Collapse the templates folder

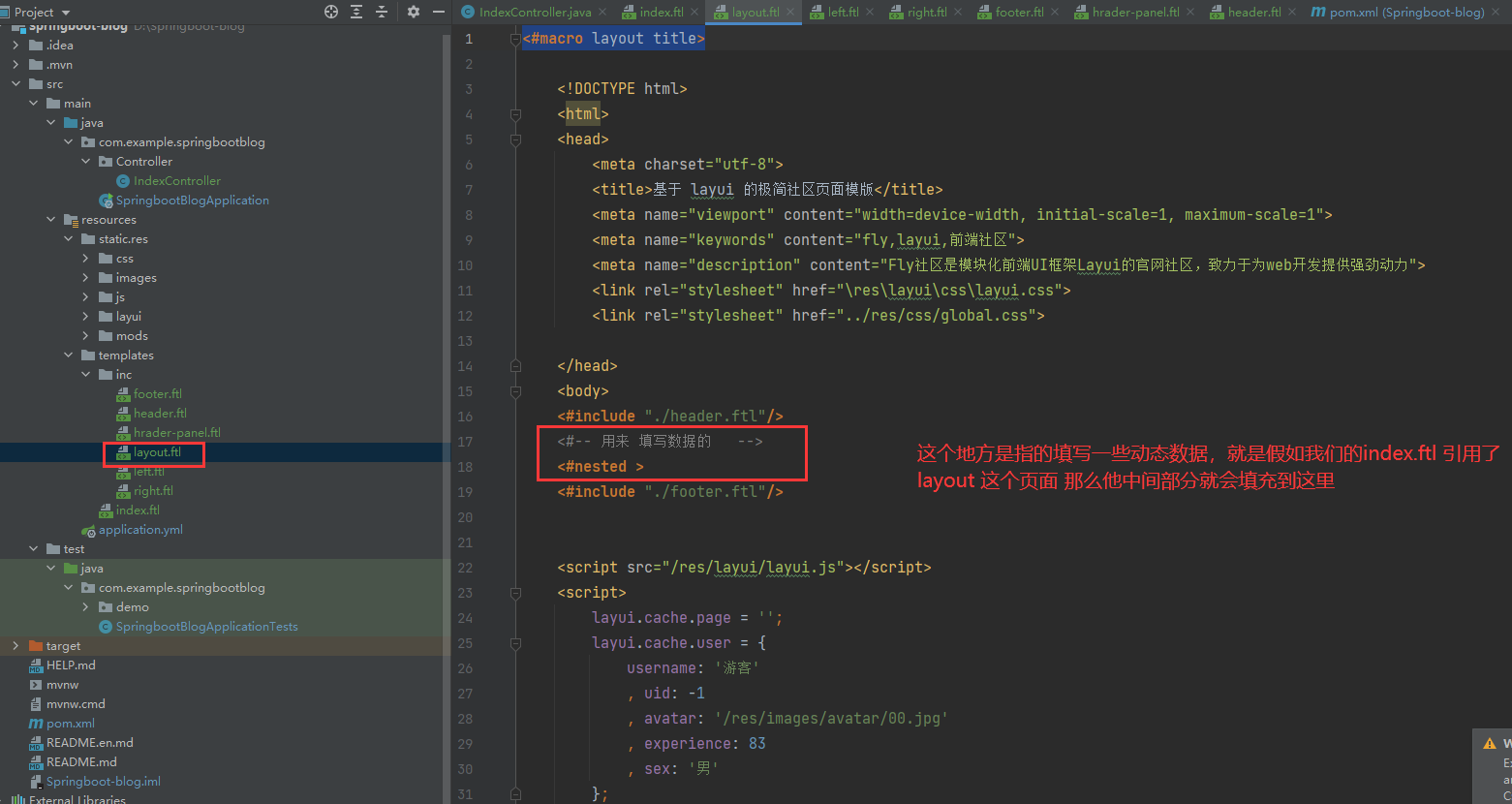68,355
